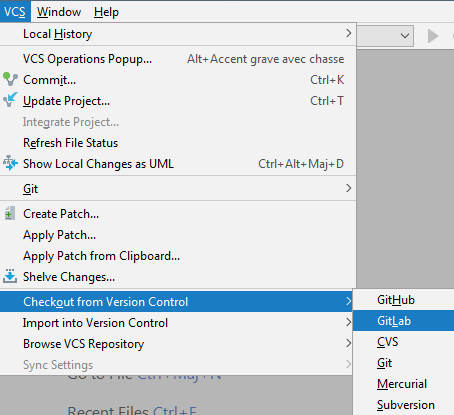Select Checkout from Version Control
Screen dimensions: 454x415
coord(176,302)
